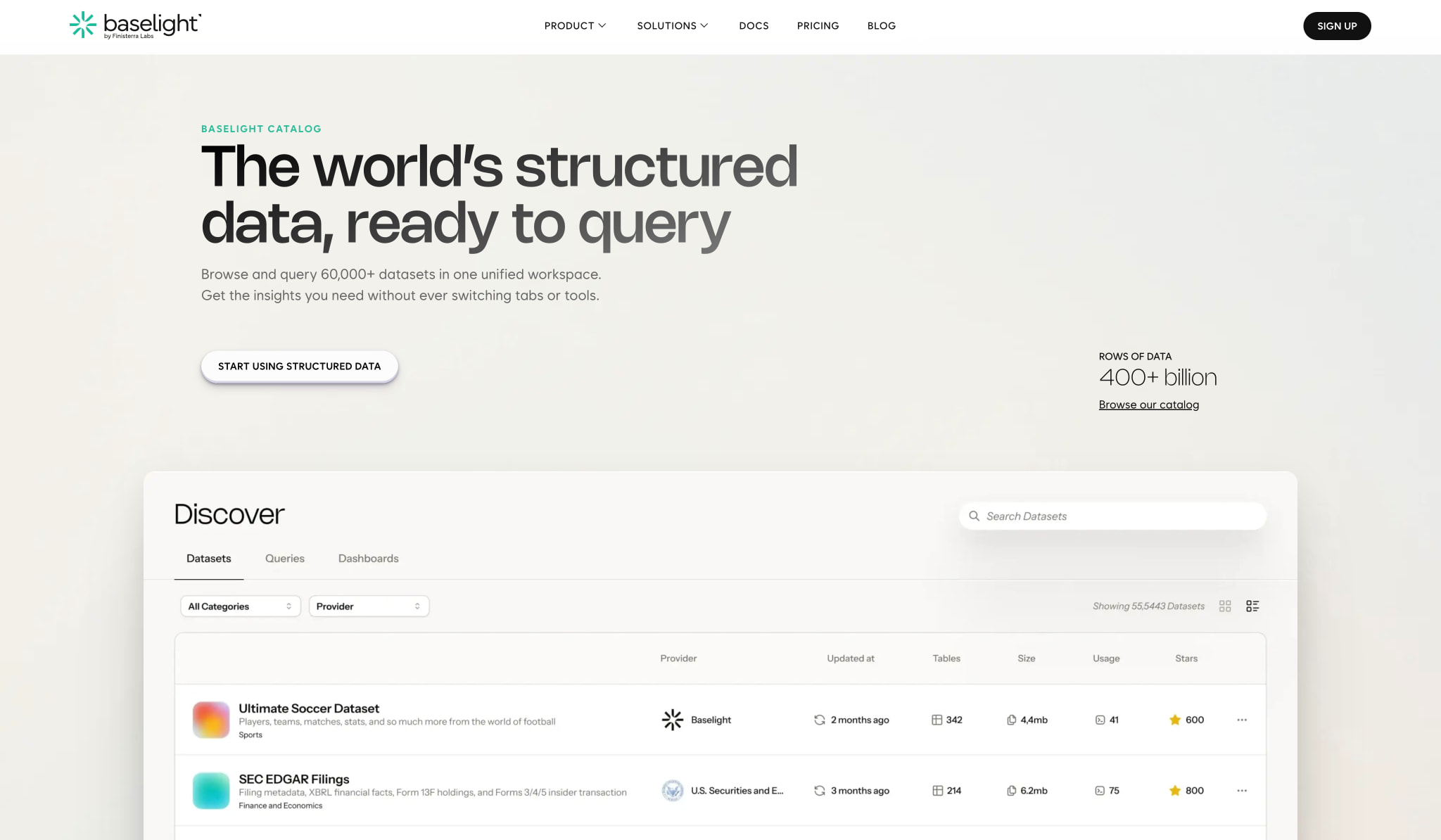The width and height of the screenshot is (1441, 840).
Task: Open the Product menu
Action: coord(575,25)
